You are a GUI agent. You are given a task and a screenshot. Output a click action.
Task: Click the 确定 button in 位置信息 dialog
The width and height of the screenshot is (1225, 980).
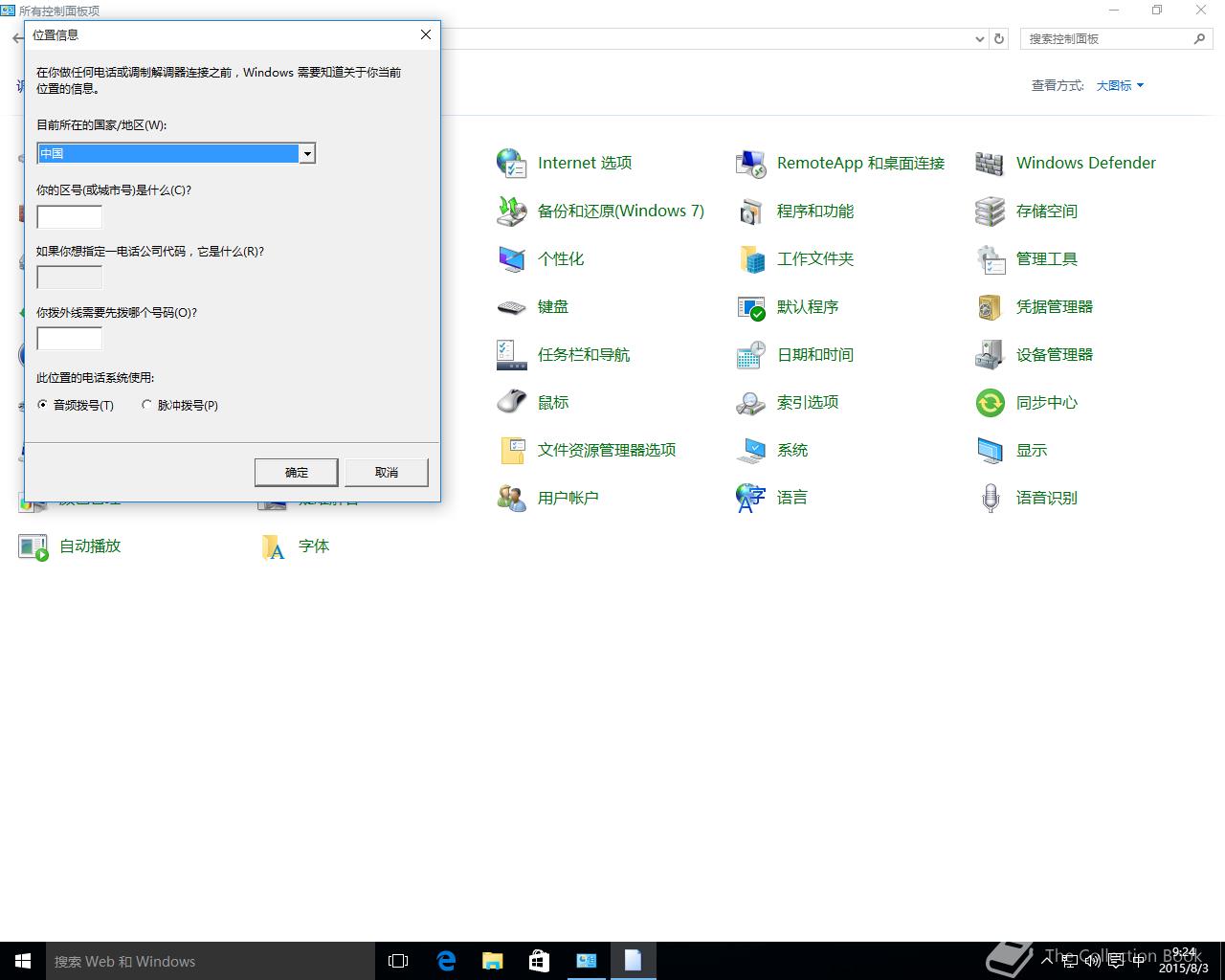[x=297, y=472]
